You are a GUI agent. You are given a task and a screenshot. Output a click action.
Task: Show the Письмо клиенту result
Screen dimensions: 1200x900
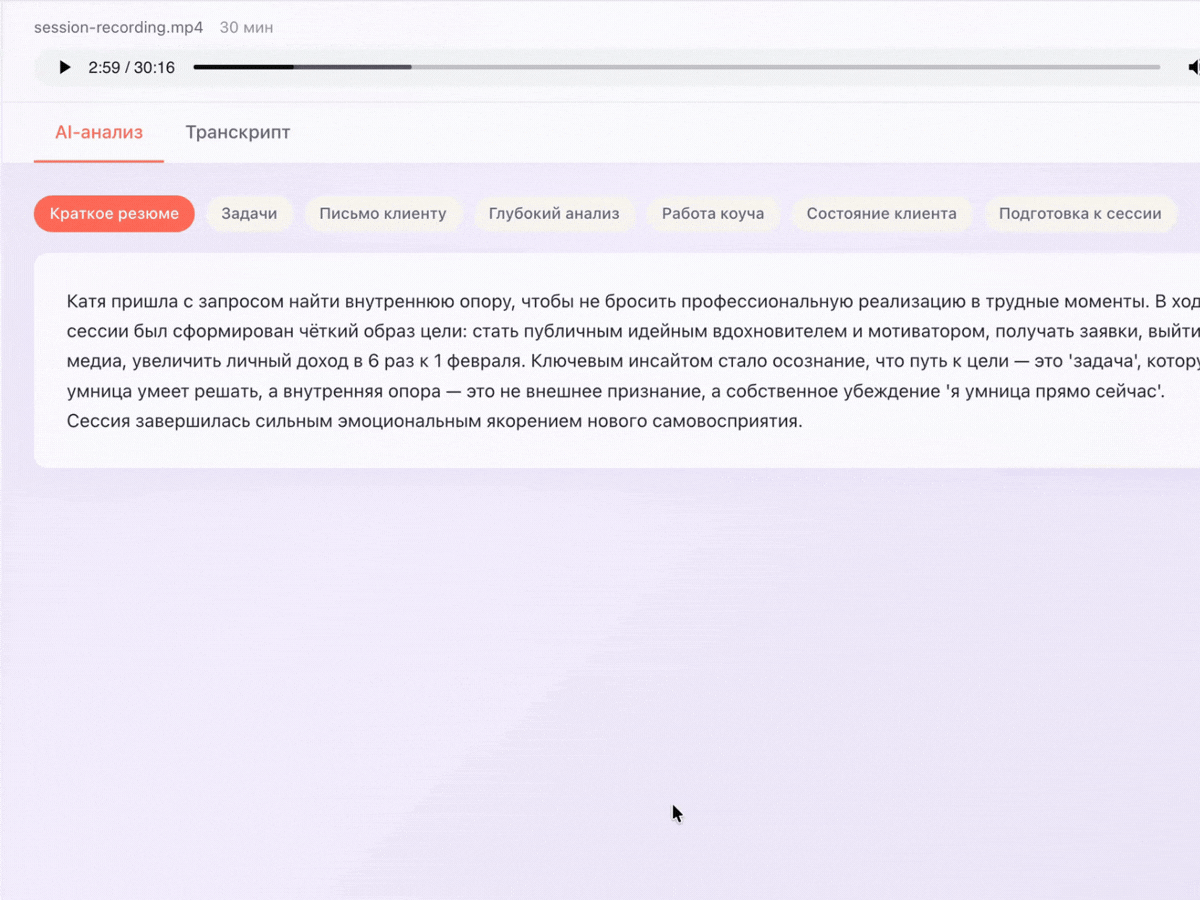click(384, 213)
